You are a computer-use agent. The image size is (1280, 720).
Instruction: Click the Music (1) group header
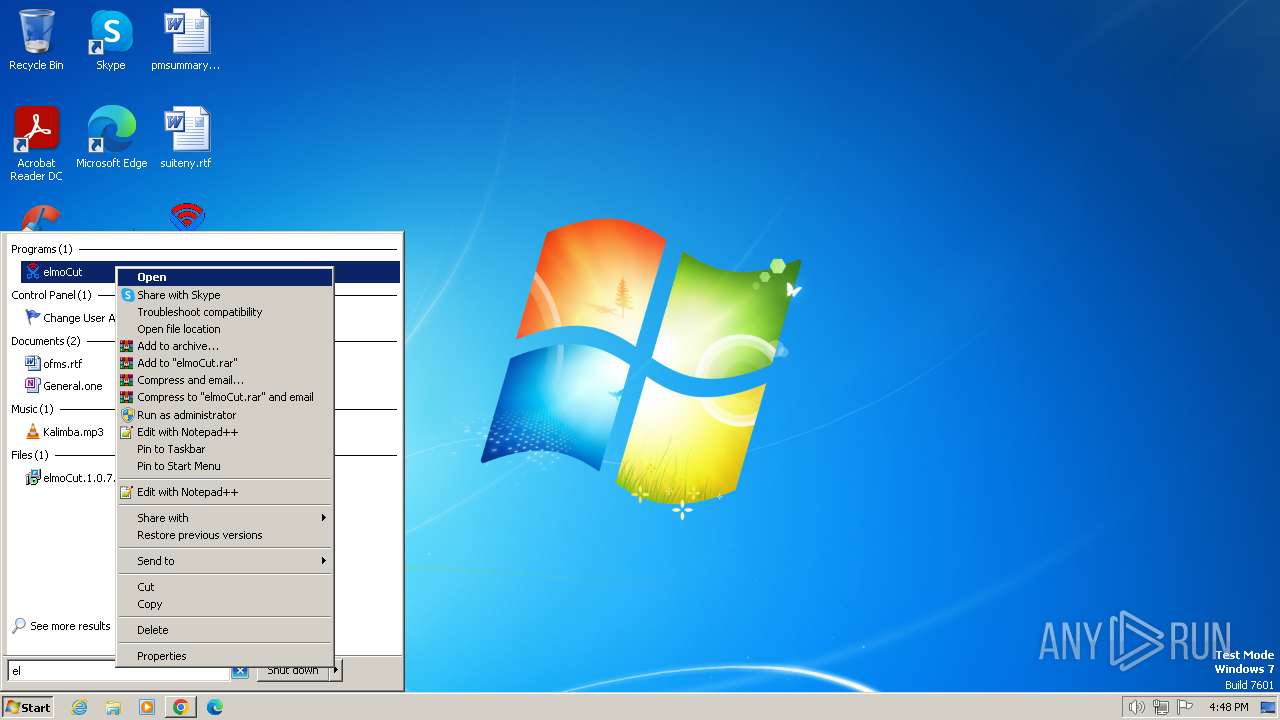coord(32,409)
